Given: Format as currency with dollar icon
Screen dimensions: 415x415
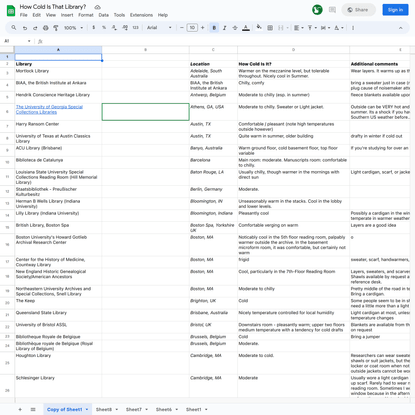Looking at the screenshot, I should pyautogui.click(x=94, y=28).
